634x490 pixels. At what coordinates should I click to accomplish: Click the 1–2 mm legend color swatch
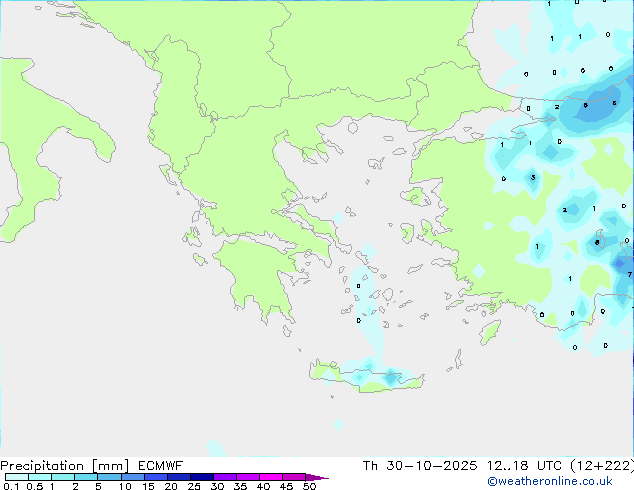(63, 477)
